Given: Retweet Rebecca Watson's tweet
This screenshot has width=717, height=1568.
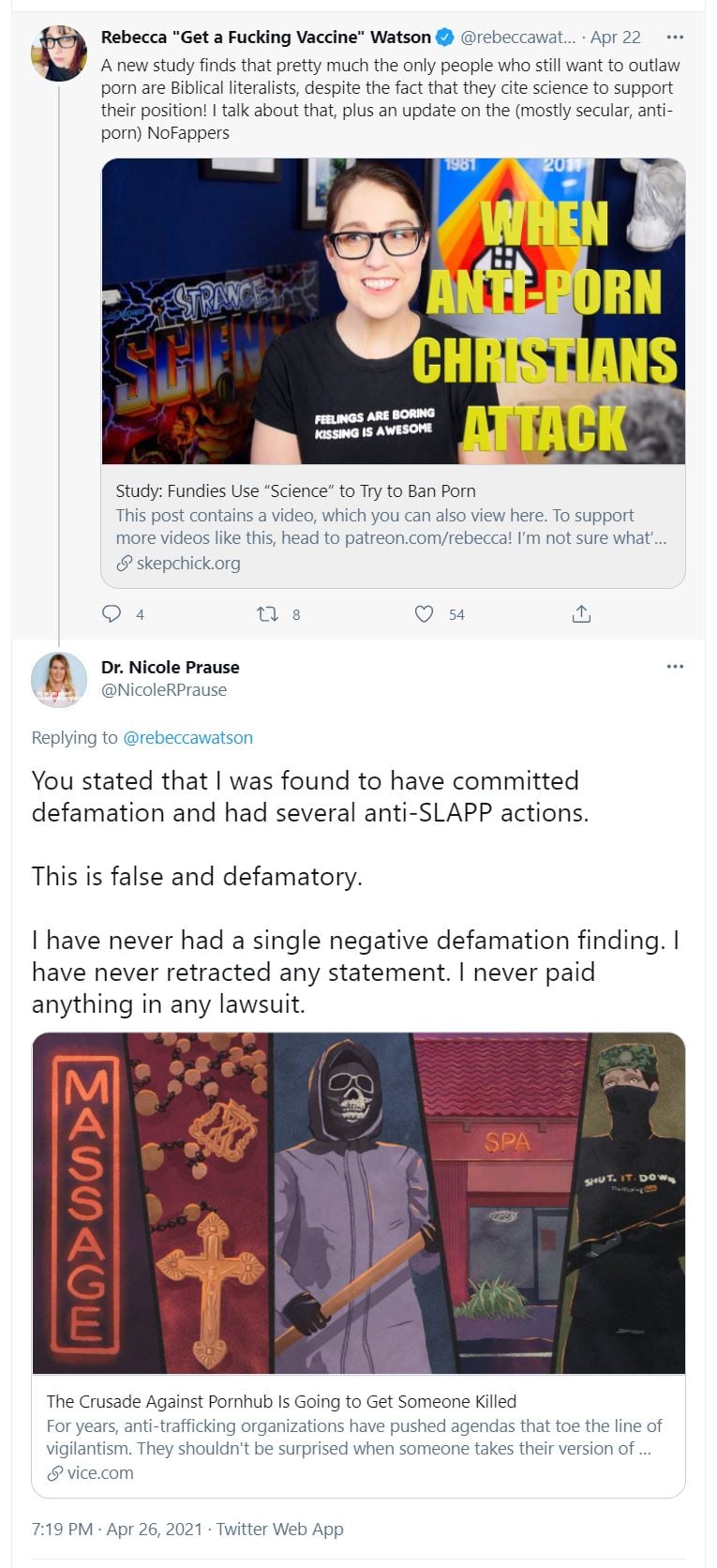Looking at the screenshot, I should pos(267,614).
